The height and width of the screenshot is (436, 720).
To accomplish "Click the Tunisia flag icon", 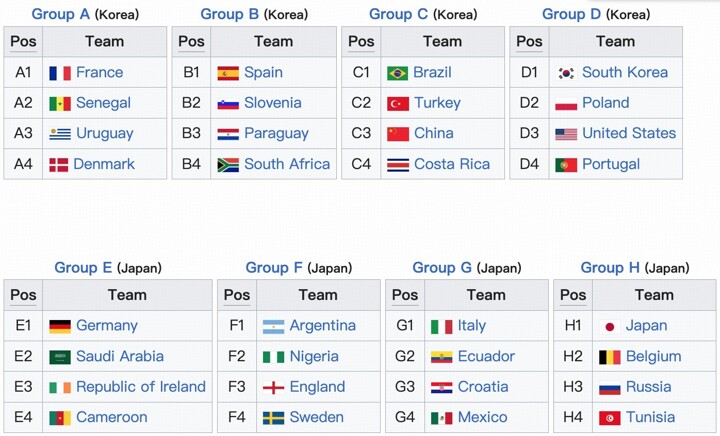I will [x=609, y=418].
